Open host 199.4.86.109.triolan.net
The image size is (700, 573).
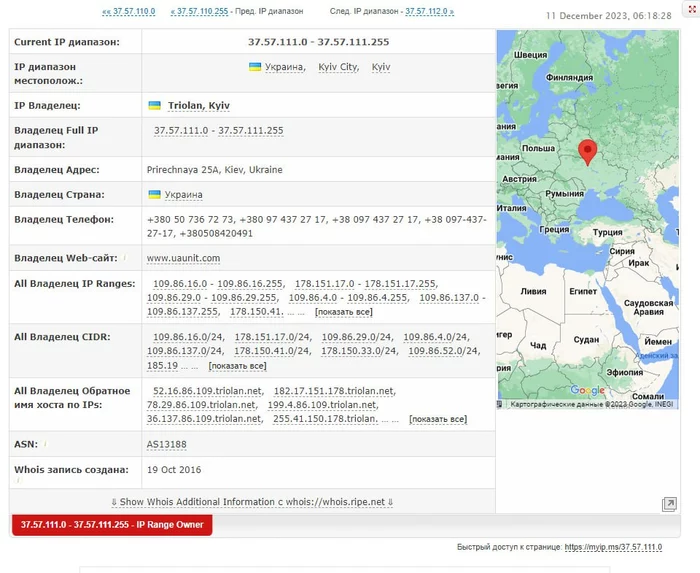coord(322,405)
